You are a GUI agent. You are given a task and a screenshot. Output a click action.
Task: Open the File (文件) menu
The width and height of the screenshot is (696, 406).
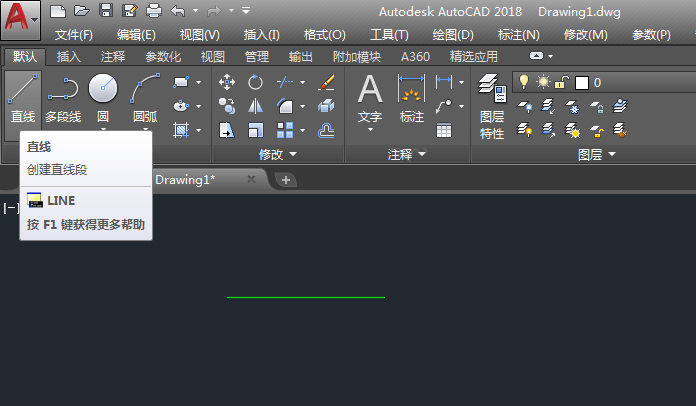(x=74, y=35)
